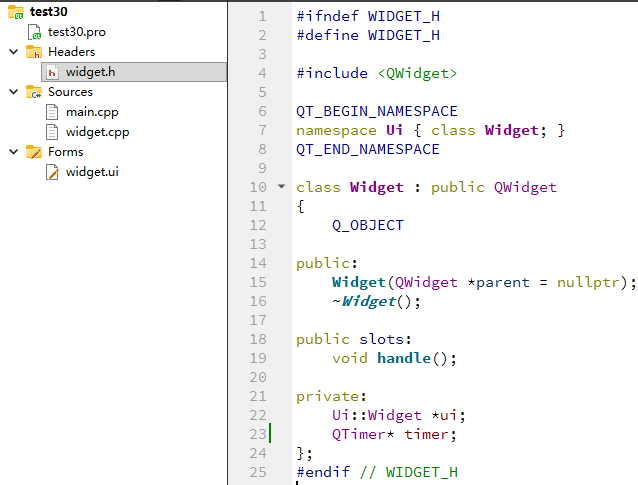Click the timer variable name
Screen dimensions: 638x485
(426, 434)
